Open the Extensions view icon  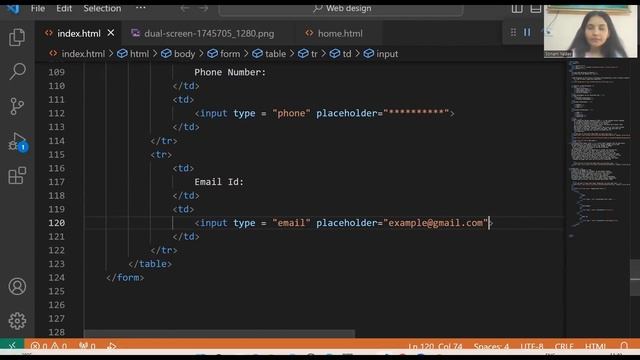pyautogui.click(x=17, y=176)
